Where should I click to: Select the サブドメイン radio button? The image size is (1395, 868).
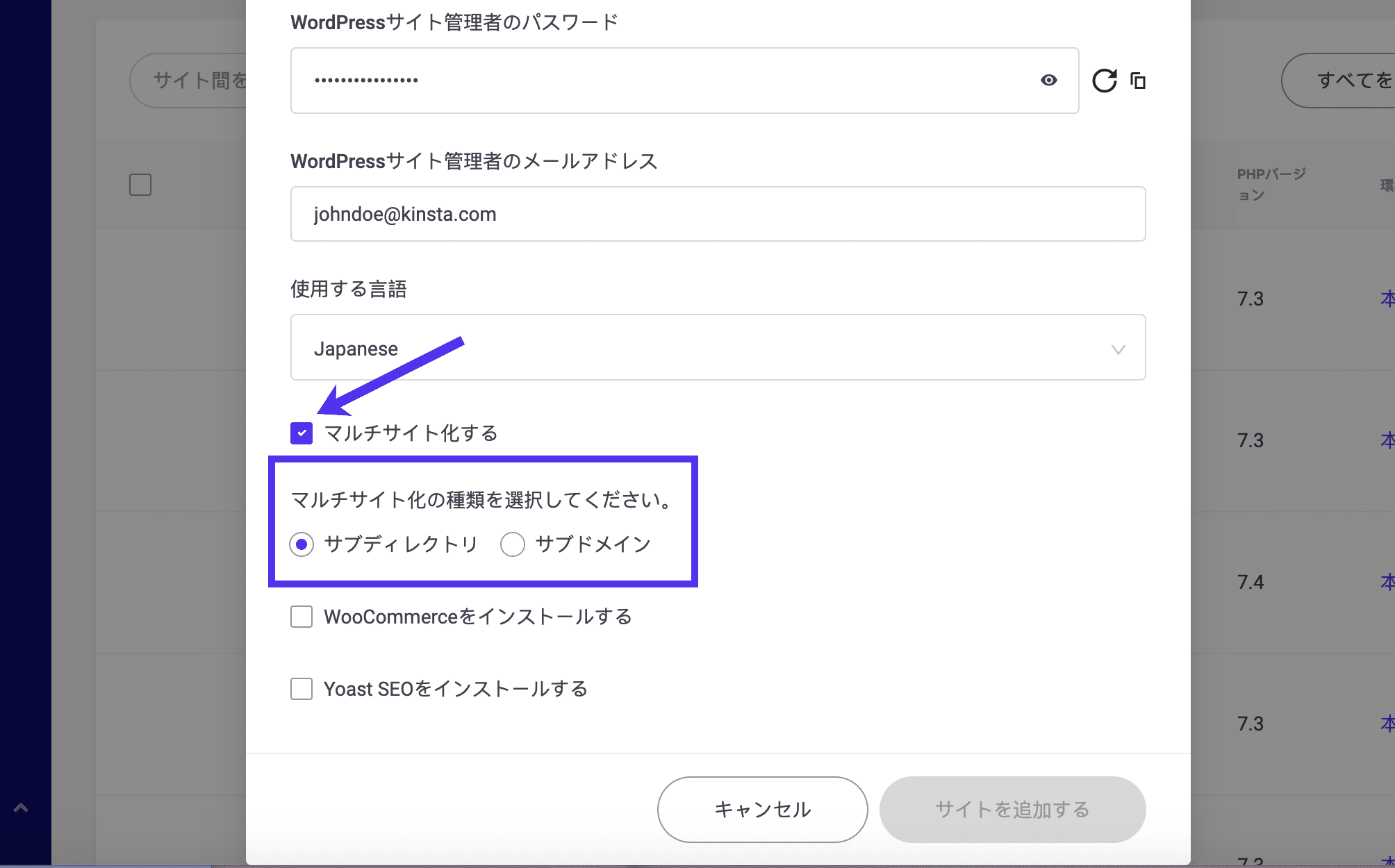(513, 544)
